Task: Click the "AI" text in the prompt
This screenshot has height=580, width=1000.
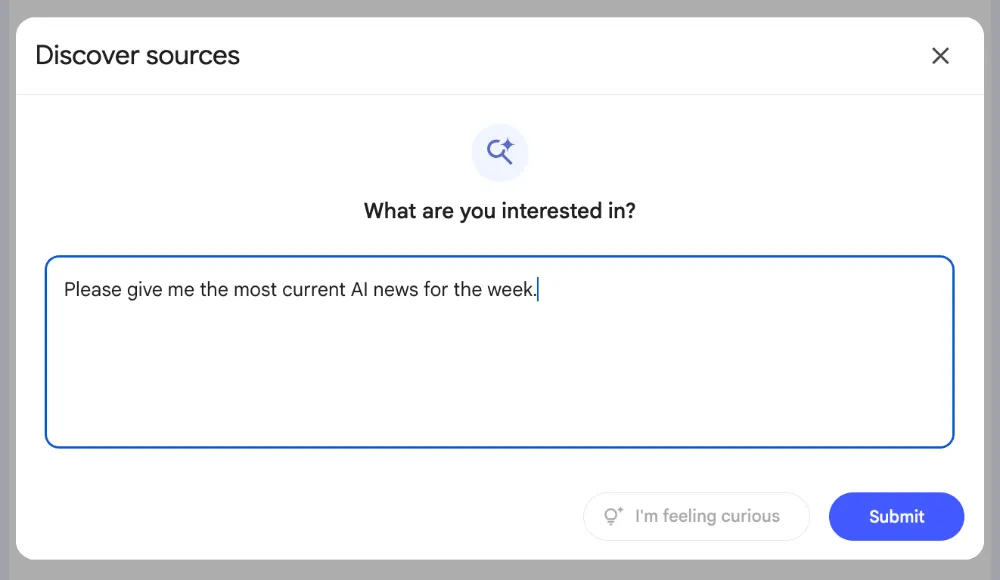Action: 359,290
